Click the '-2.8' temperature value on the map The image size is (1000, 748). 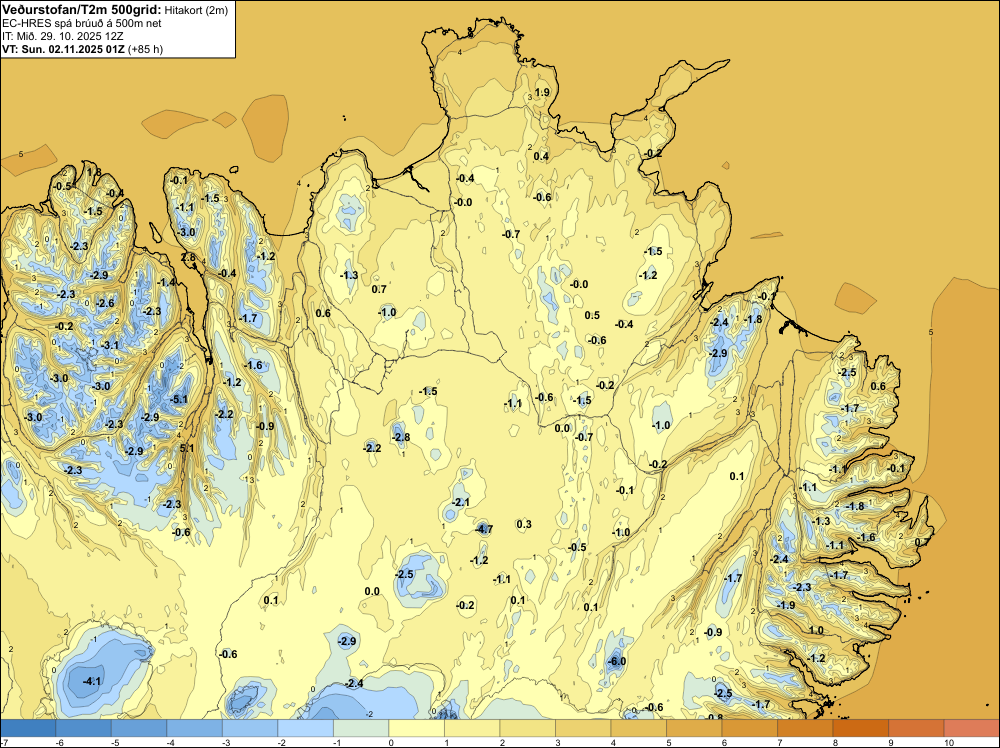point(401,437)
